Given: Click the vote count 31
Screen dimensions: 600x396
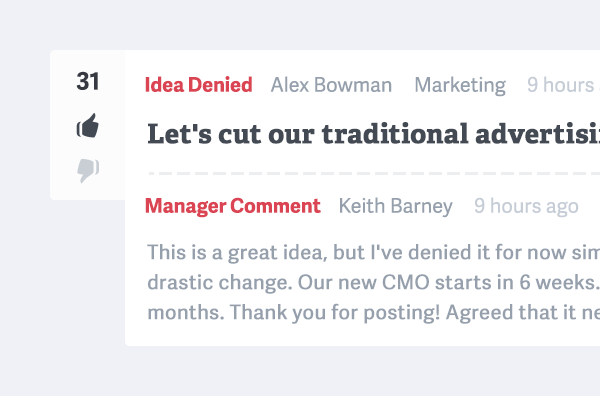Looking at the screenshot, I should (x=88, y=81).
